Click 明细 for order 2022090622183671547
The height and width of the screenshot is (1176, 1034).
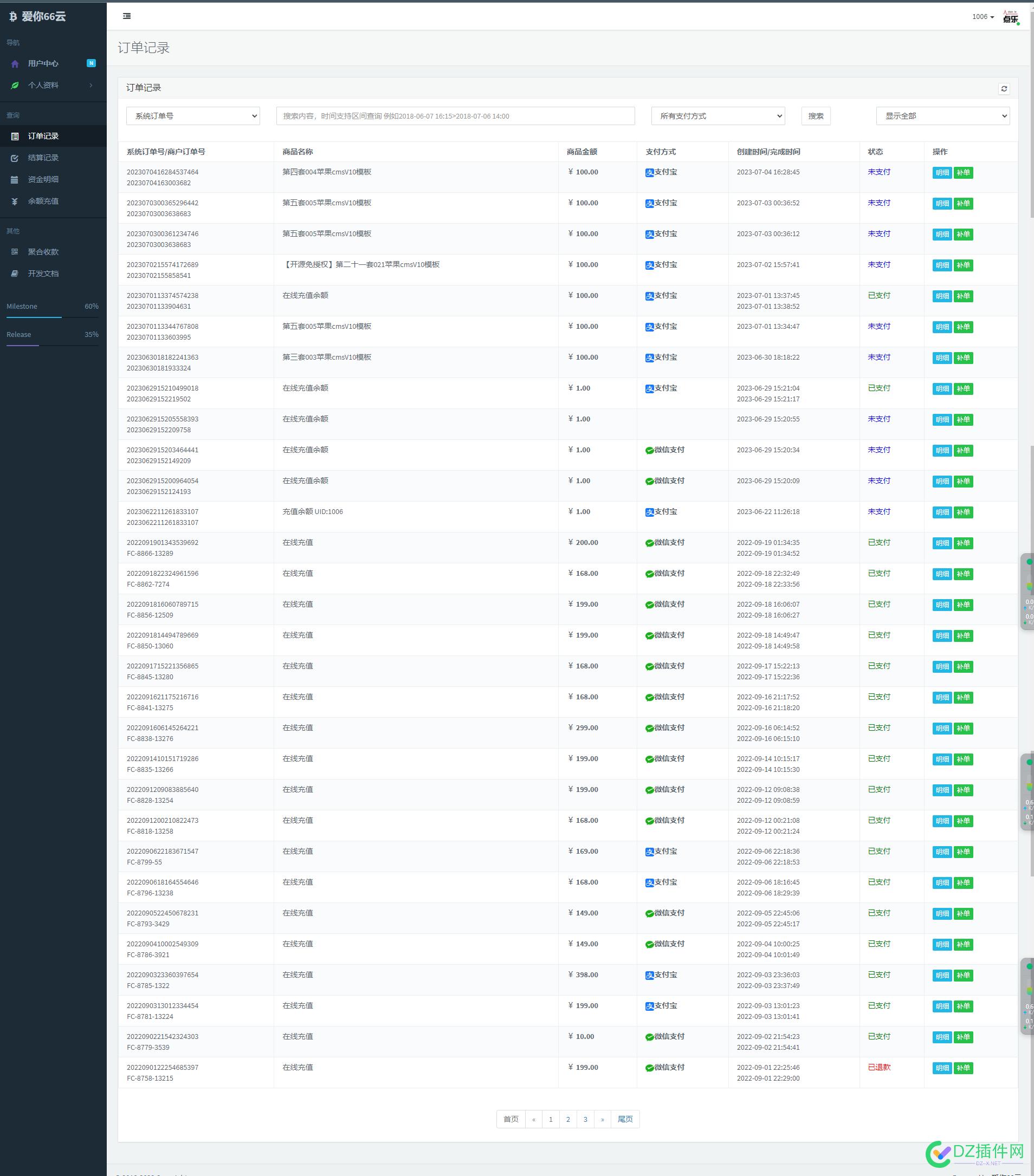coord(942,852)
